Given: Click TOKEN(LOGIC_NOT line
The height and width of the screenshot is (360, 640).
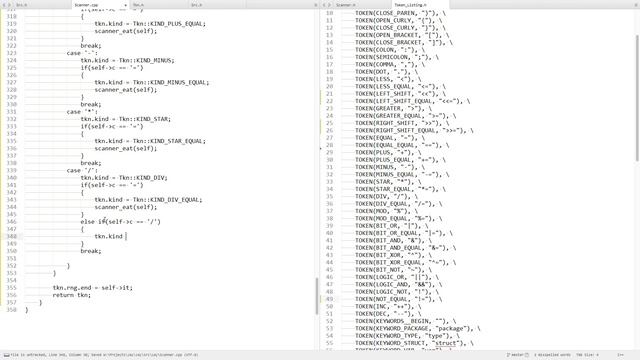Looking at the screenshot, I should (x=397, y=292).
